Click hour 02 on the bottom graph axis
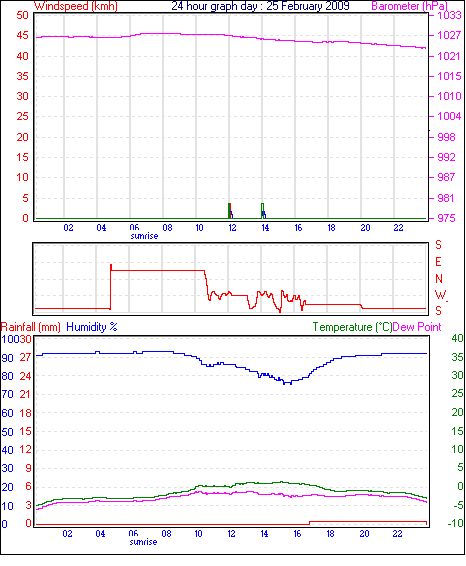 pyautogui.click(x=67, y=534)
